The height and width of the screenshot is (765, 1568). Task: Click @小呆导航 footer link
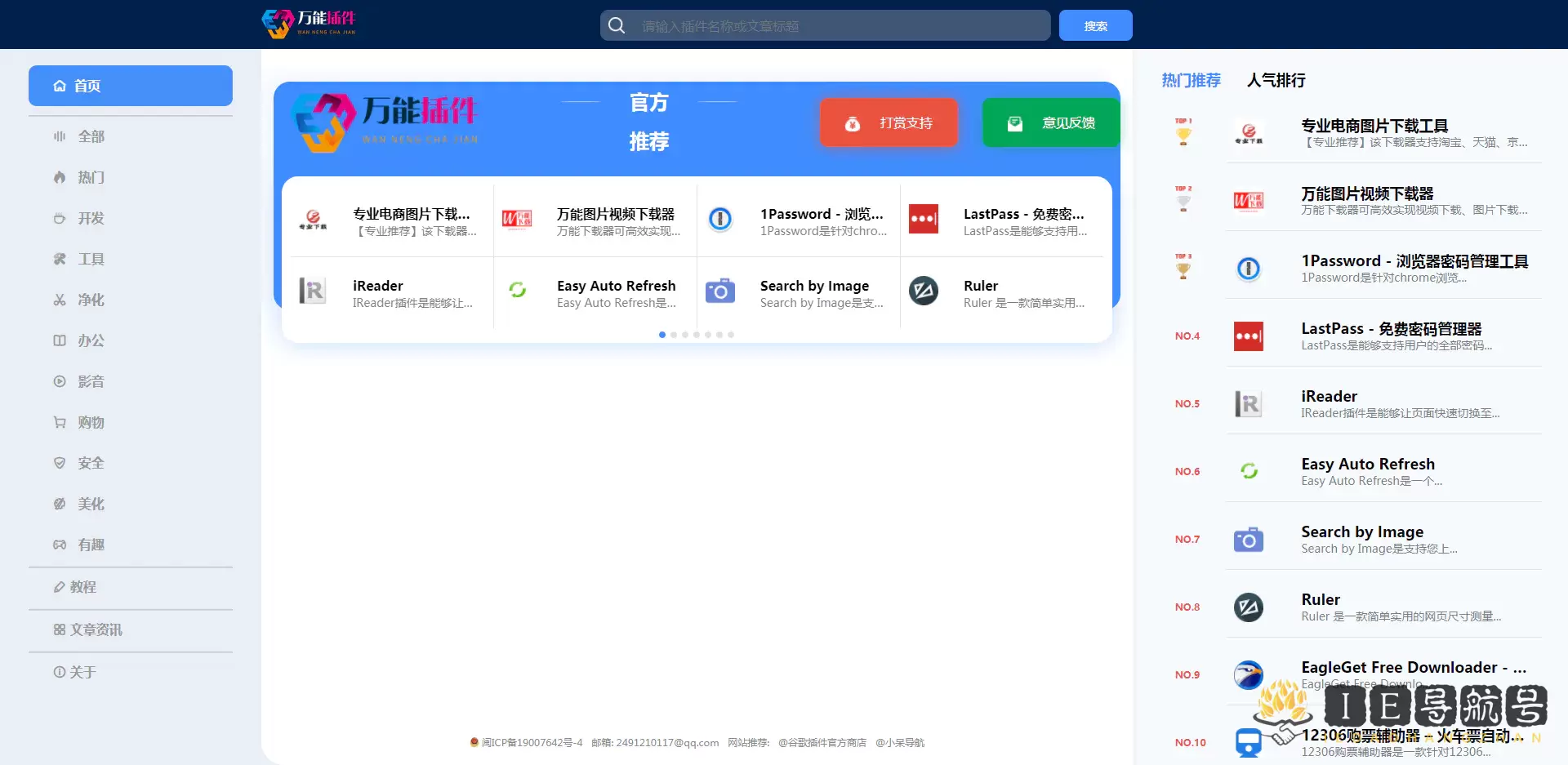pyautogui.click(x=900, y=743)
